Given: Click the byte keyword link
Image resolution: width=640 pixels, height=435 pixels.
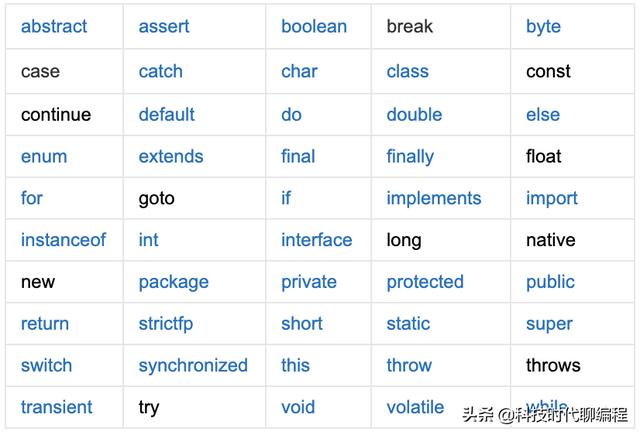Looking at the screenshot, I should tap(543, 28).
